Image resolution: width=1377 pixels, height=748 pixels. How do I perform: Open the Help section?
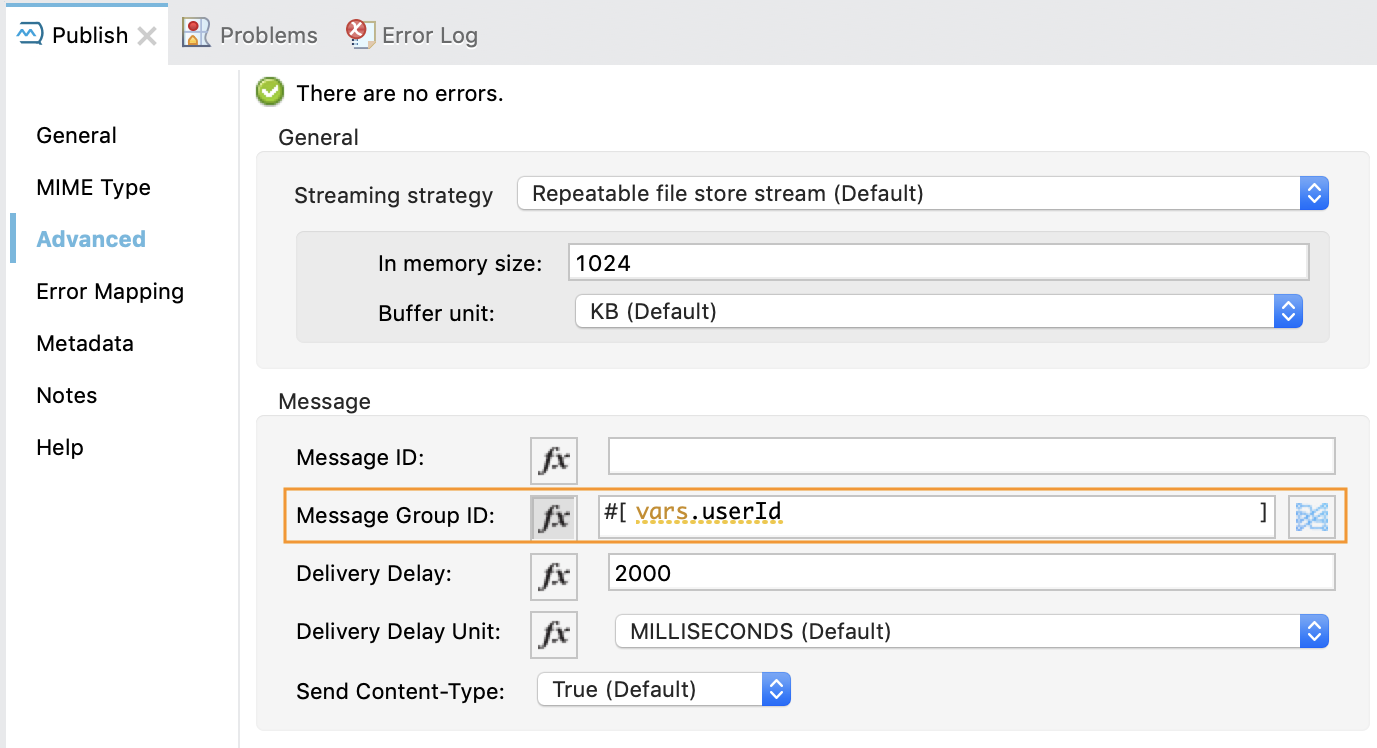(x=60, y=447)
